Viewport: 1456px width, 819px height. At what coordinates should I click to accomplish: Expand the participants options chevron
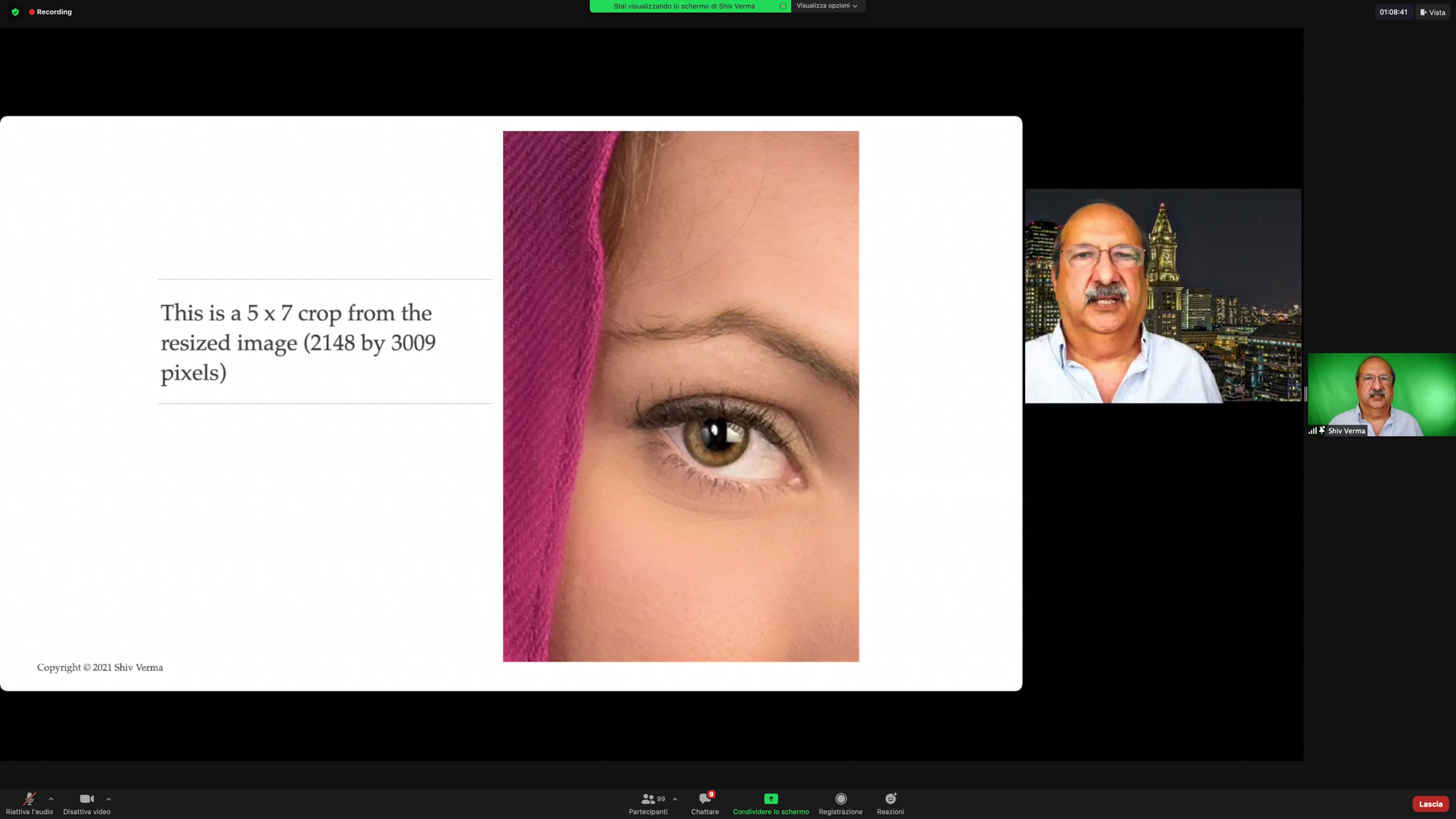(675, 799)
